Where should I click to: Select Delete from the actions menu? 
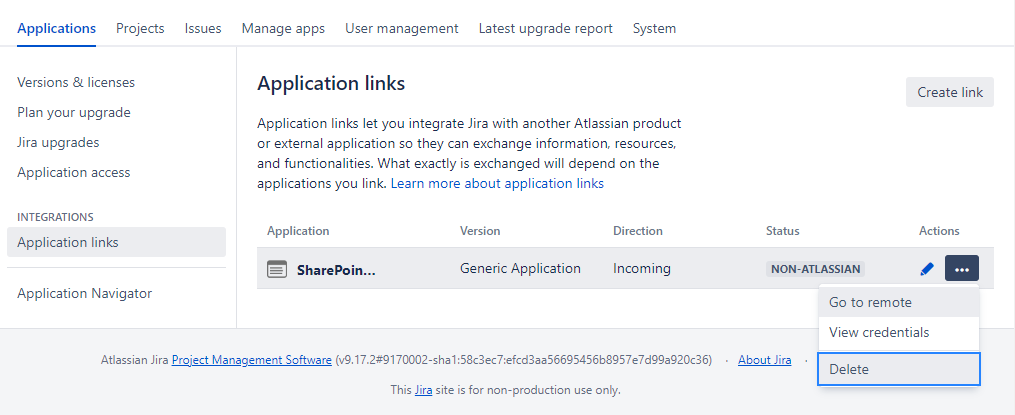(898, 369)
